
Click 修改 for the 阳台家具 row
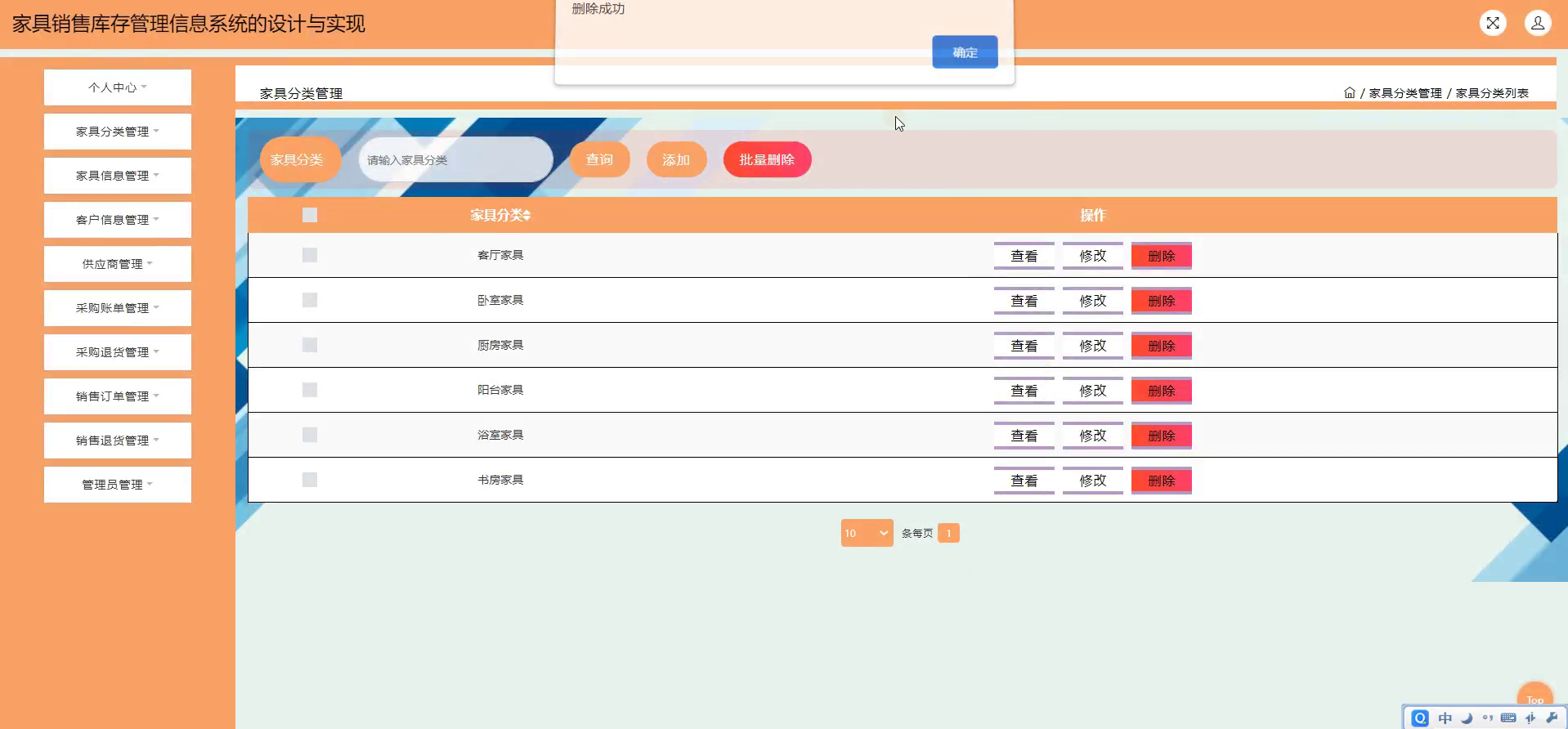pyautogui.click(x=1093, y=391)
